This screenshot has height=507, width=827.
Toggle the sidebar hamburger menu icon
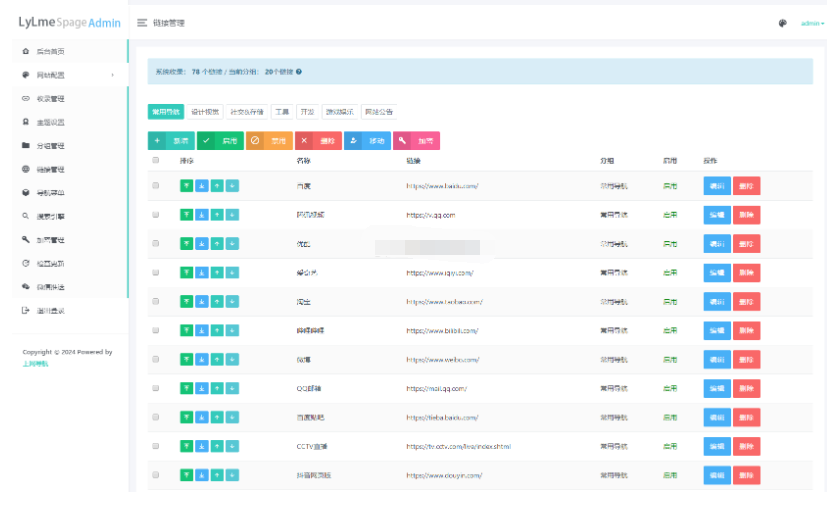pos(142,22)
